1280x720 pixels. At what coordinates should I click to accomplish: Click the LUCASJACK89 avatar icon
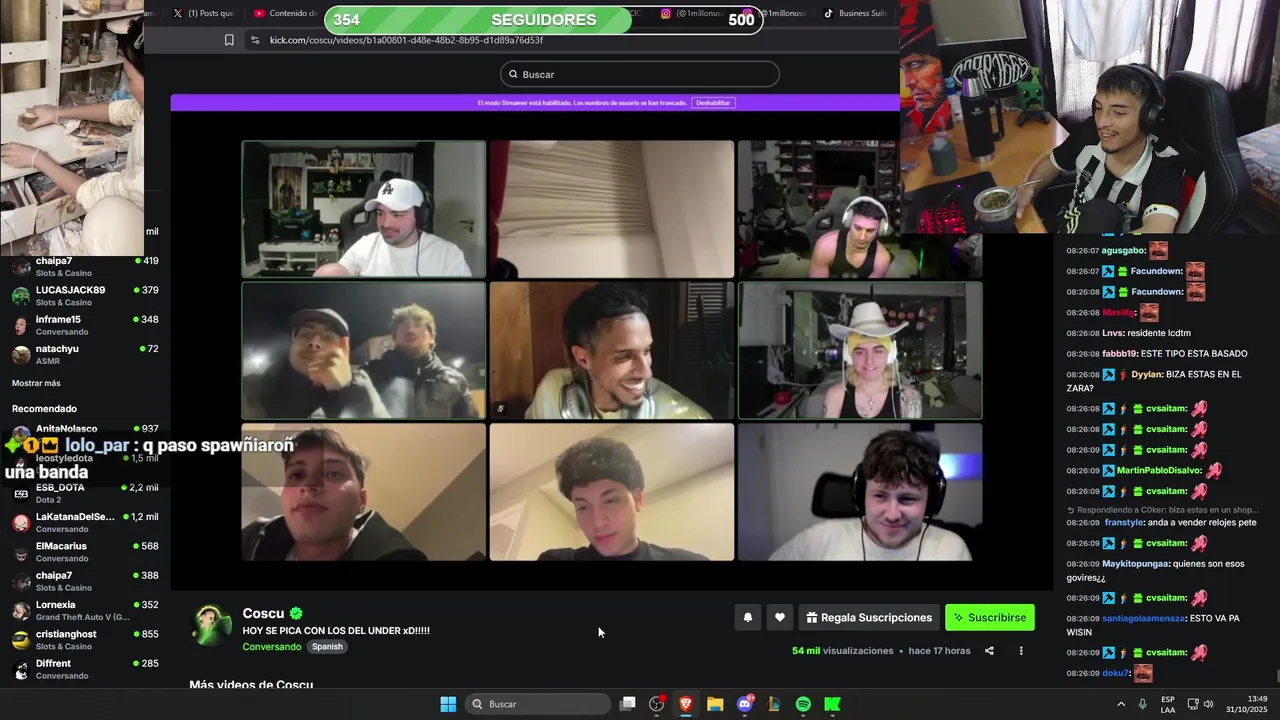pos(20,296)
